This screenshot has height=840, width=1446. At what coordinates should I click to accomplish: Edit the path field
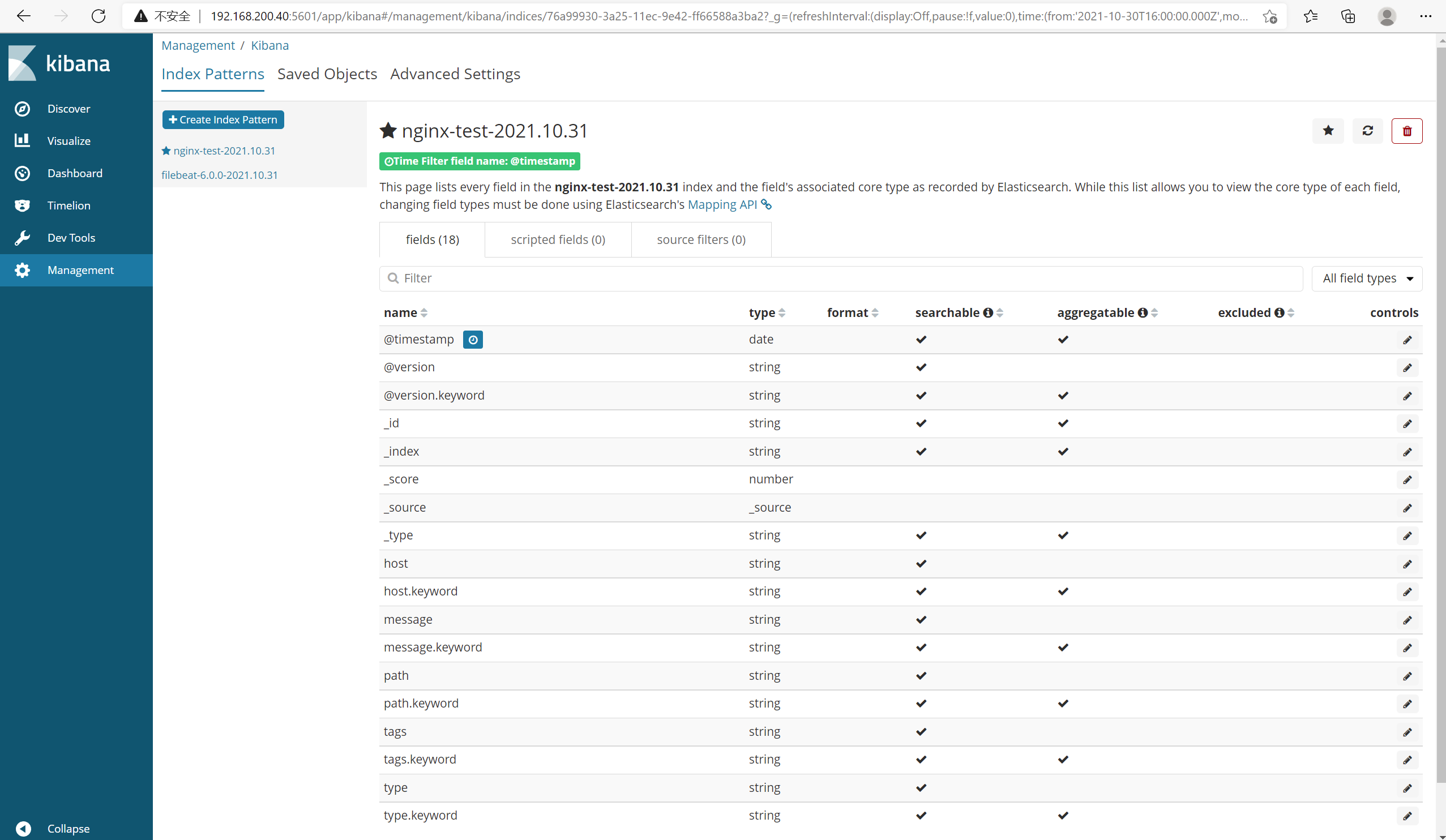tap(1407, 676)
